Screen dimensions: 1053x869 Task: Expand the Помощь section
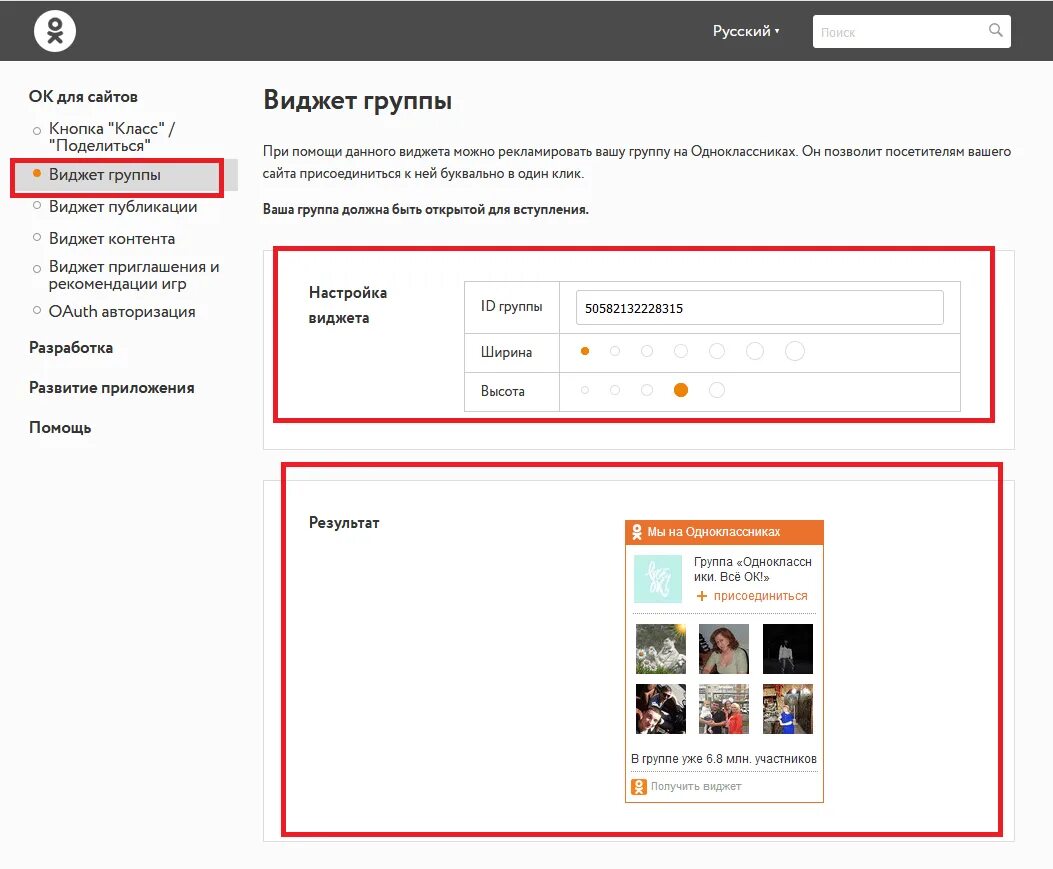(60, 428)
